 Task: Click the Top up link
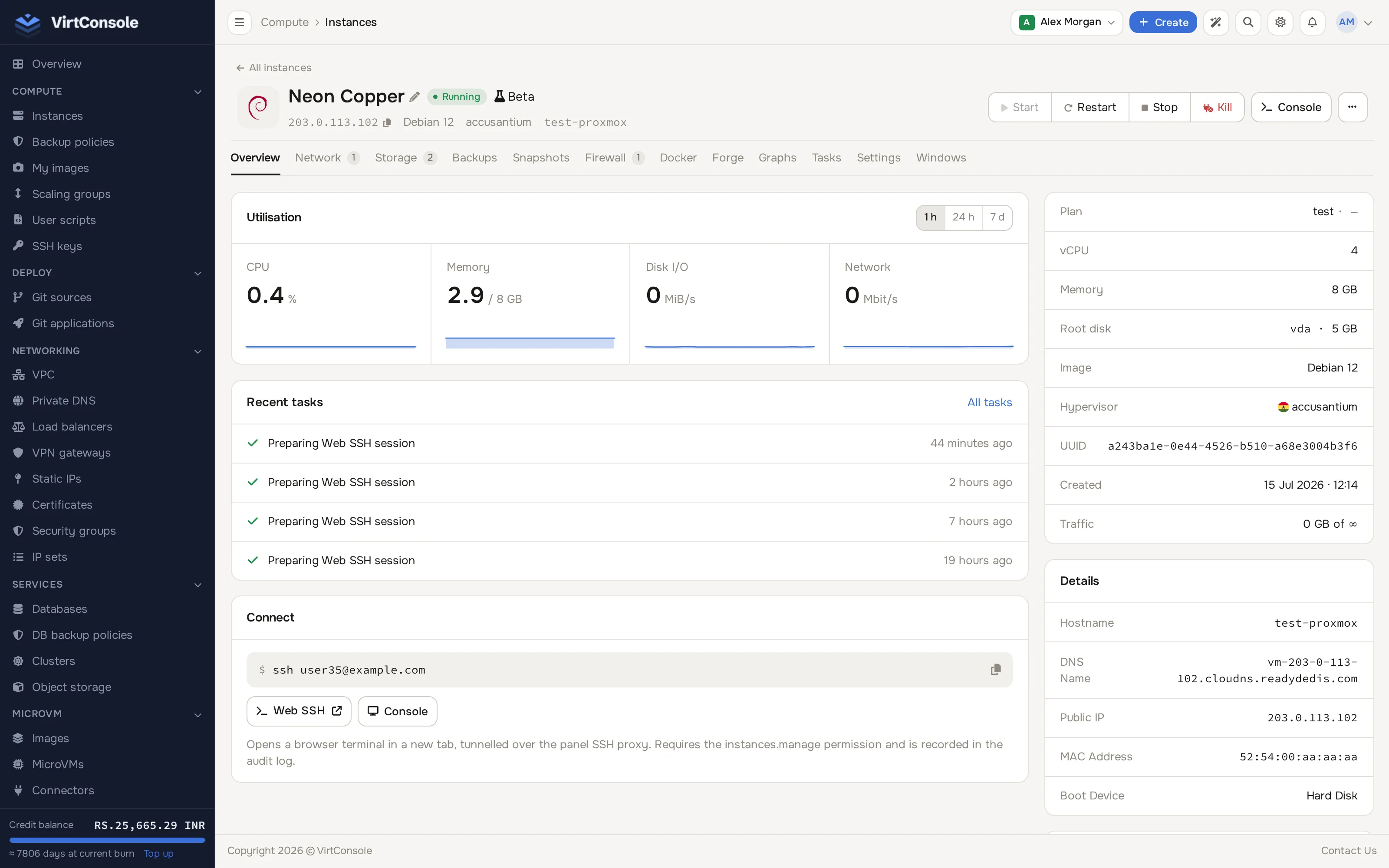click(x=158, y=854)
